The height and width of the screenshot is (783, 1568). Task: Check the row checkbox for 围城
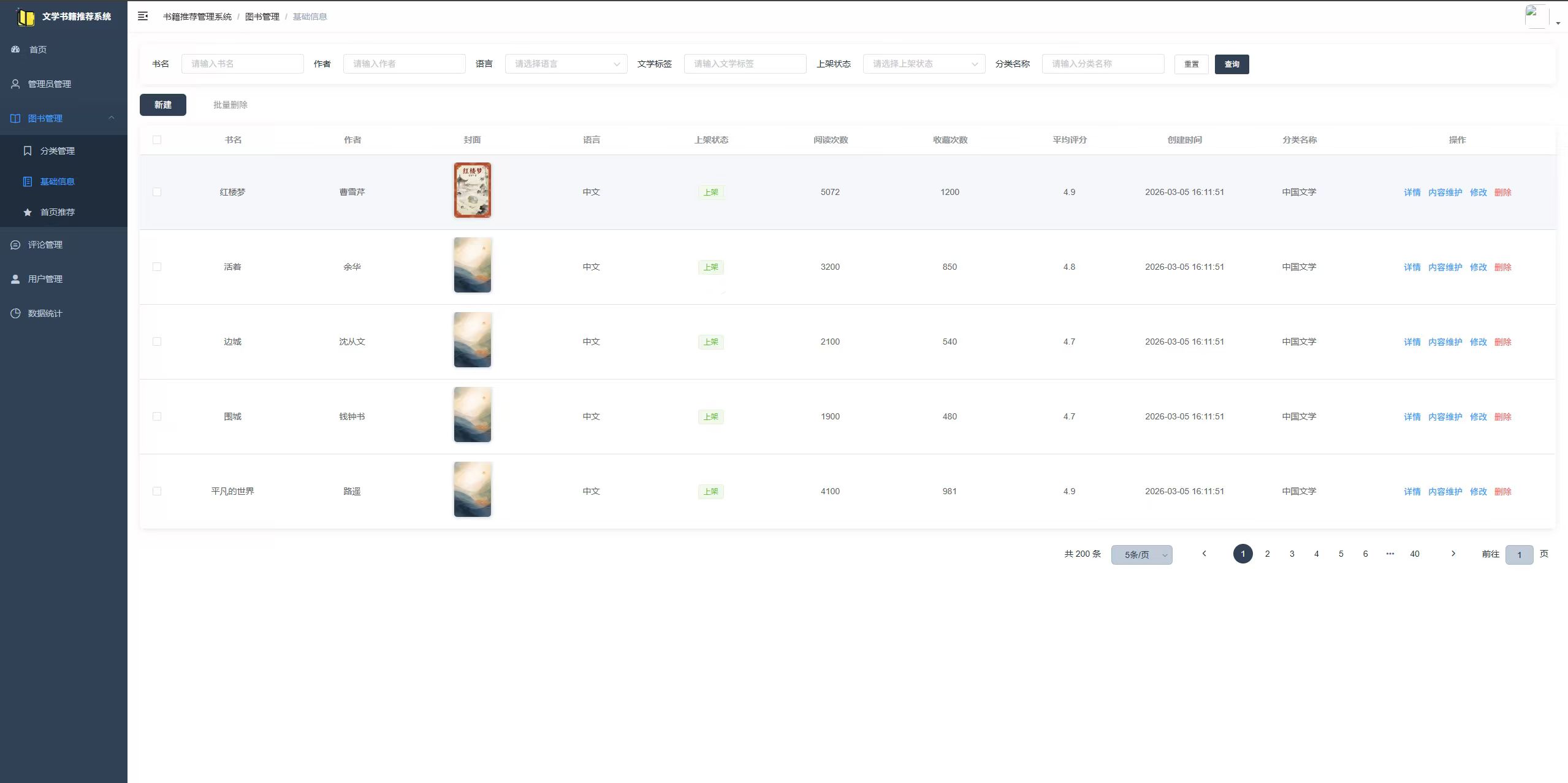(x=157, y=416)
